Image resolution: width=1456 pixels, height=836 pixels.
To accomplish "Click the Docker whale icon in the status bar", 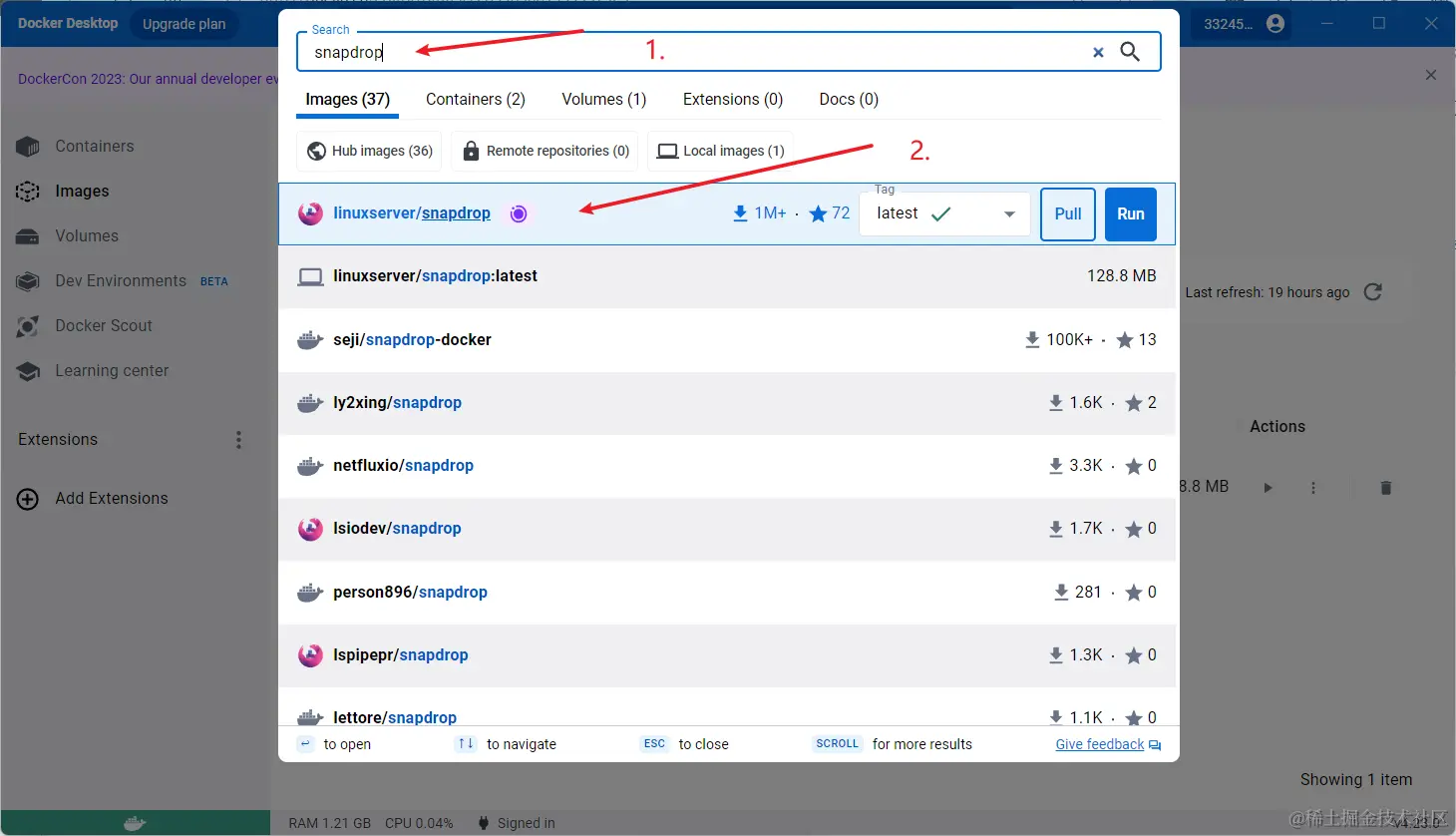I will tap(135, 823).
